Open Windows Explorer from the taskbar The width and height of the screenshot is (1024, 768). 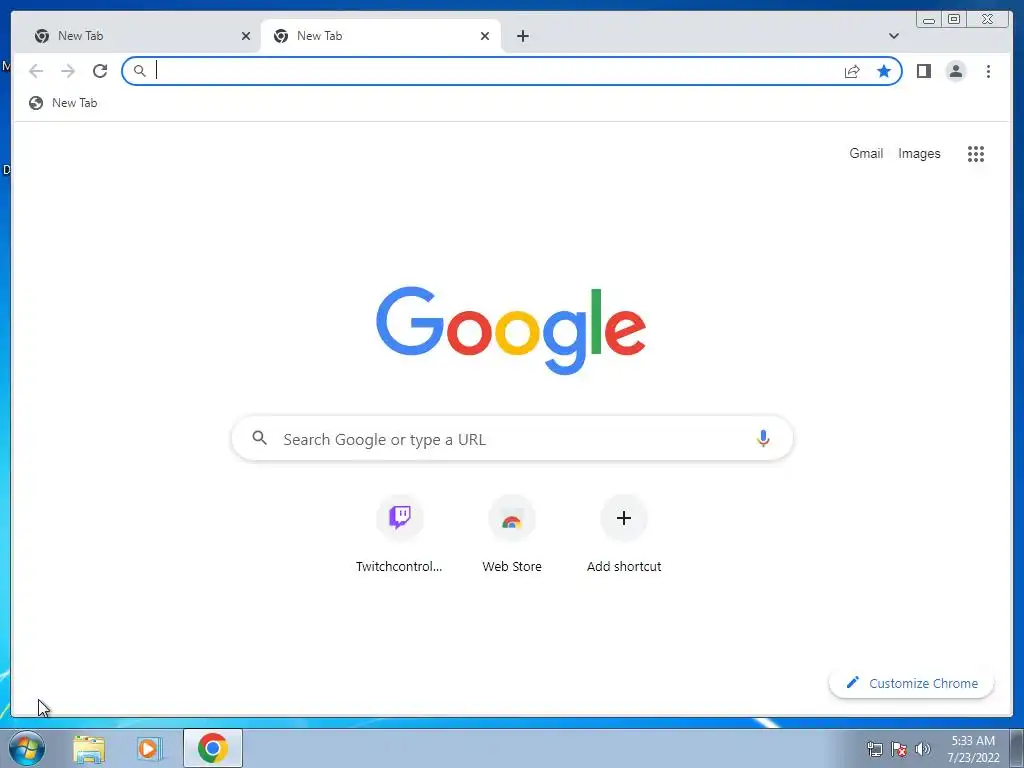89,749
